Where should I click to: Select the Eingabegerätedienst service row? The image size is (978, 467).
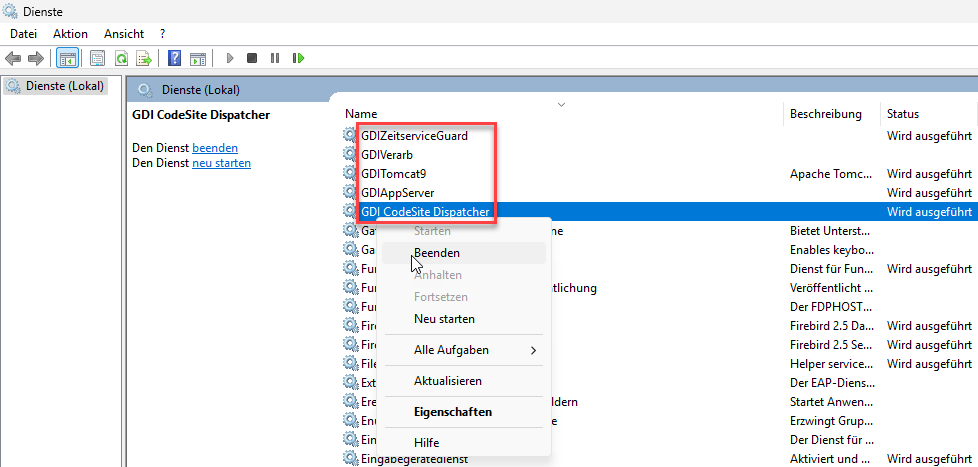coord(415,460)
